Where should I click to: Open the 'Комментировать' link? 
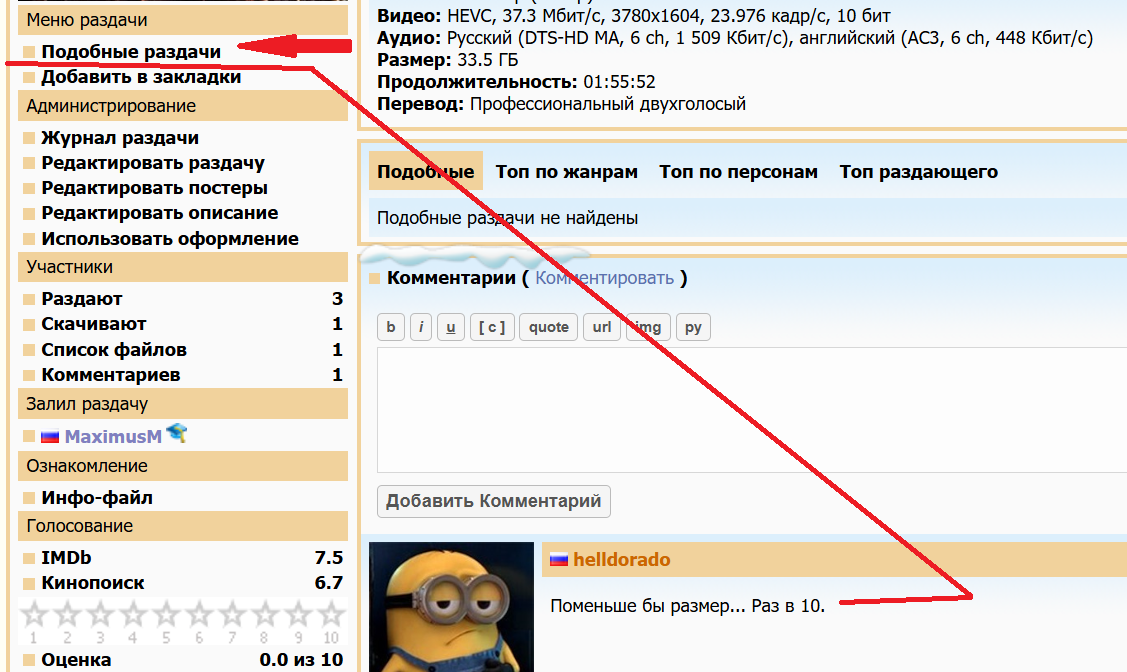coord(604,278)
